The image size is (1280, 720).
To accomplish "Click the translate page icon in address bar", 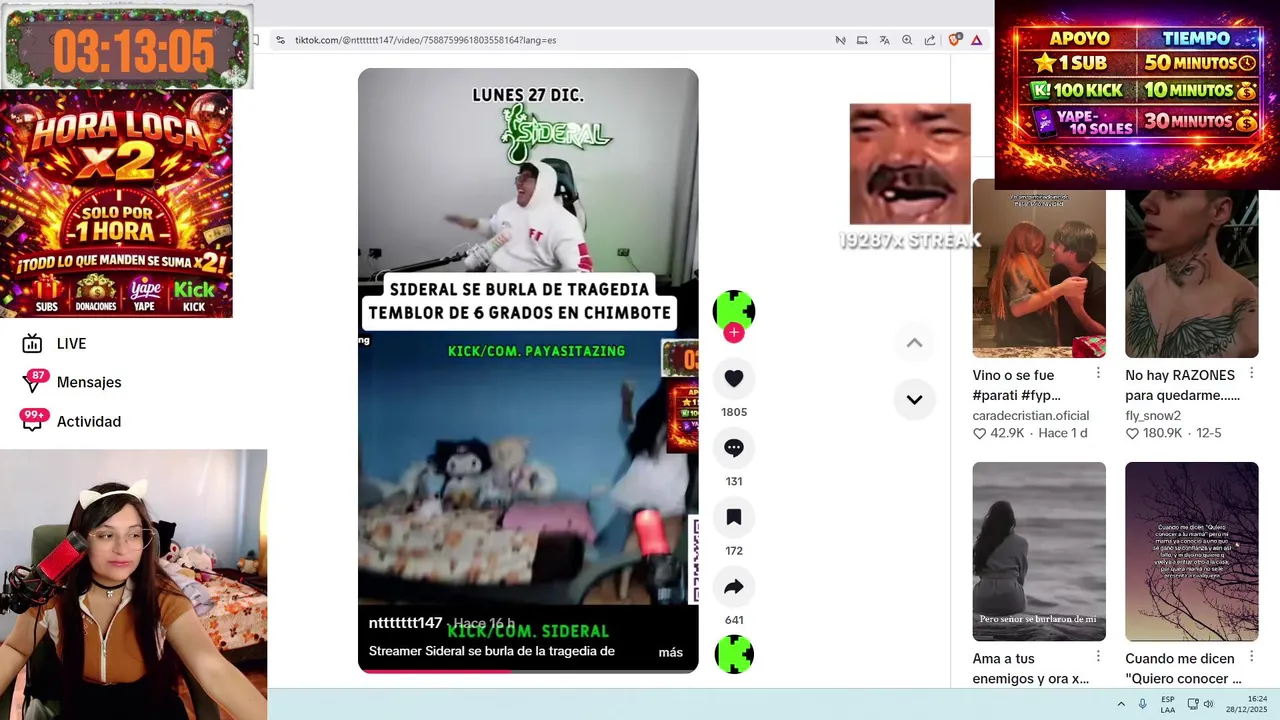I will click(x=884, y=40).
